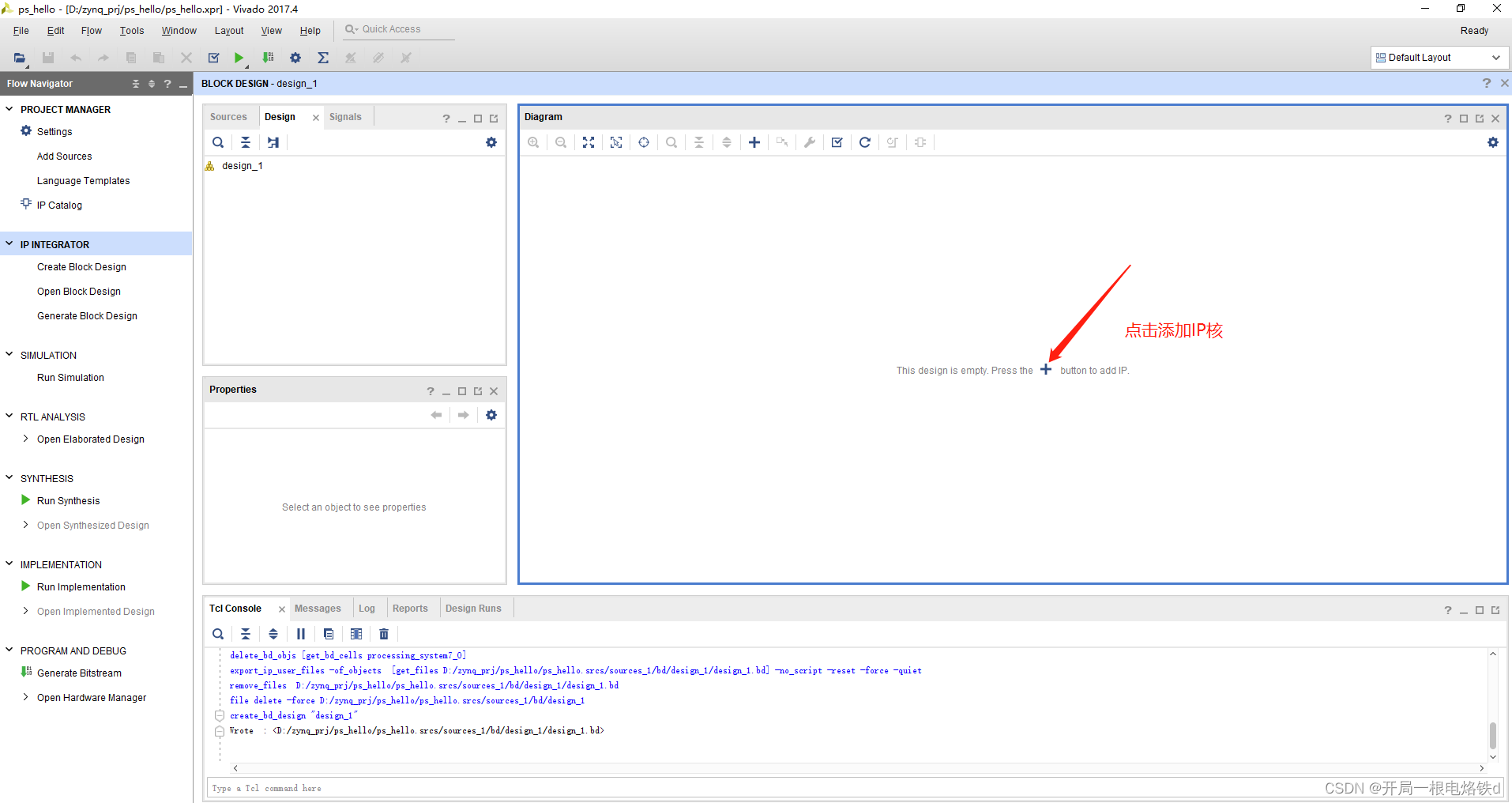Open the Reports tab
Viewport: 1512px width, 803px height.
[x=410, y=609]
